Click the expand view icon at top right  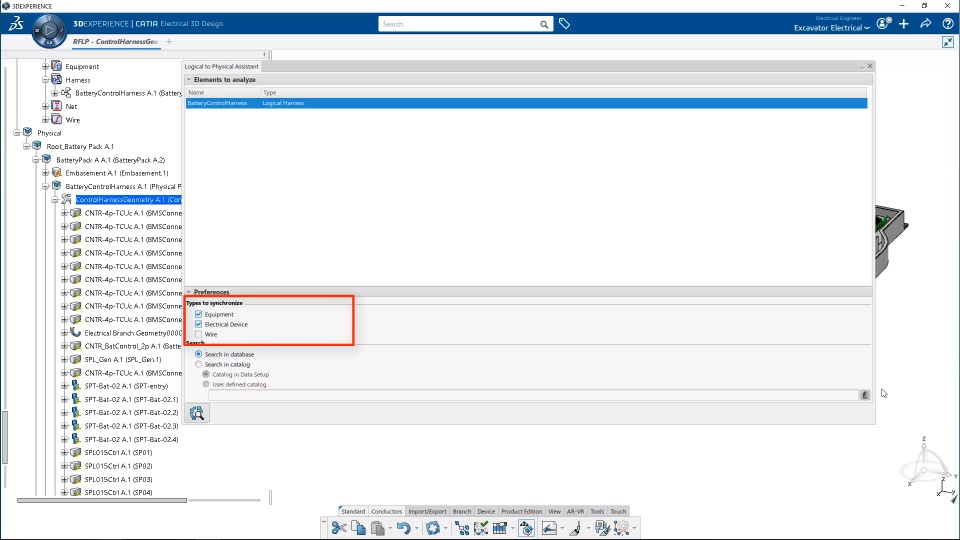coord(948,42)
